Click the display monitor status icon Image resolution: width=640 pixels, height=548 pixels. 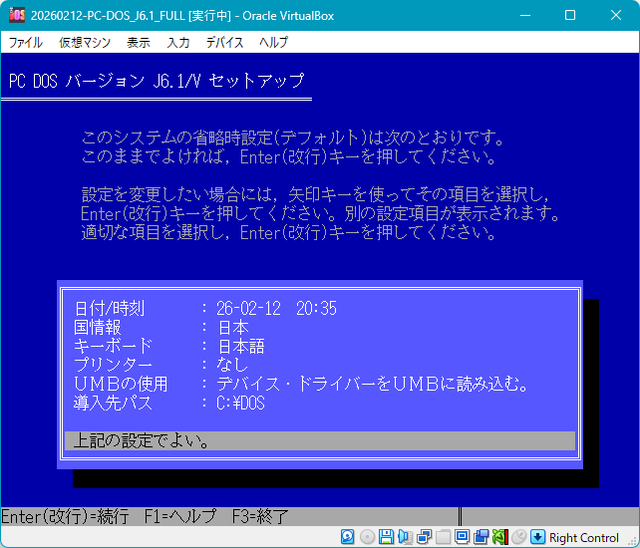462,537
